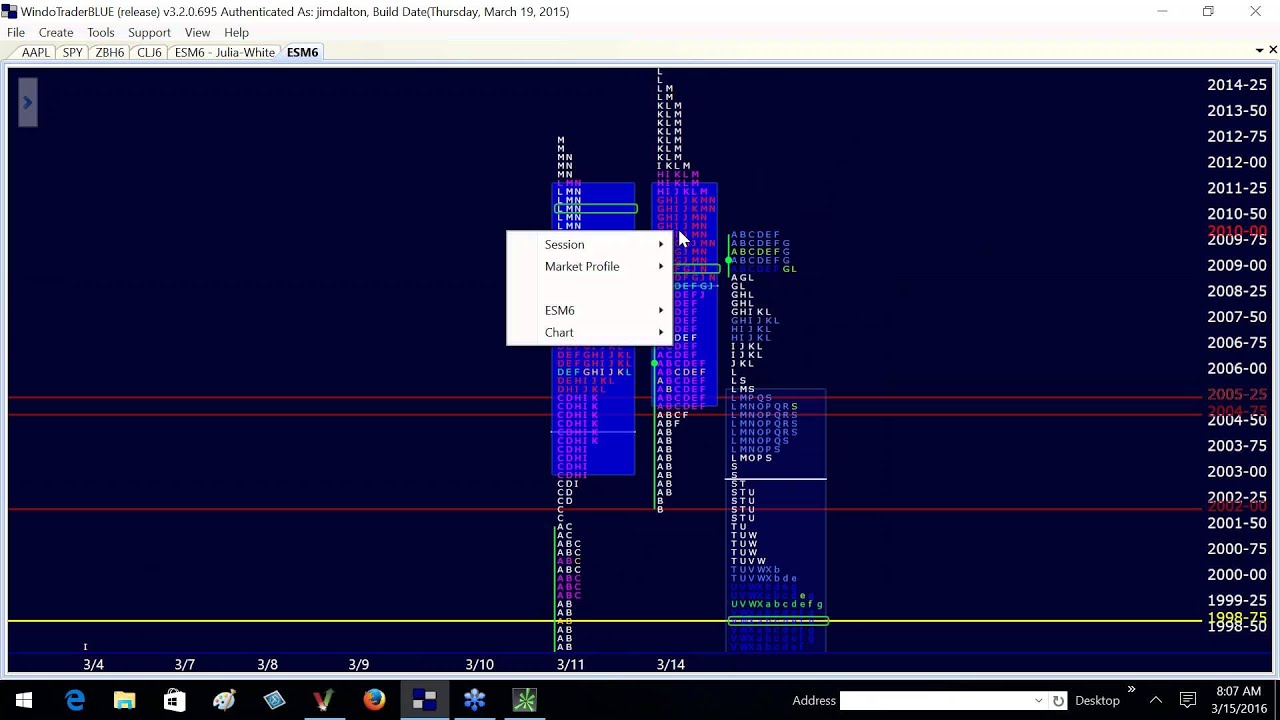Click the yellow 1998-75 price marker

pyautogui.click(x=1237, y=619)
